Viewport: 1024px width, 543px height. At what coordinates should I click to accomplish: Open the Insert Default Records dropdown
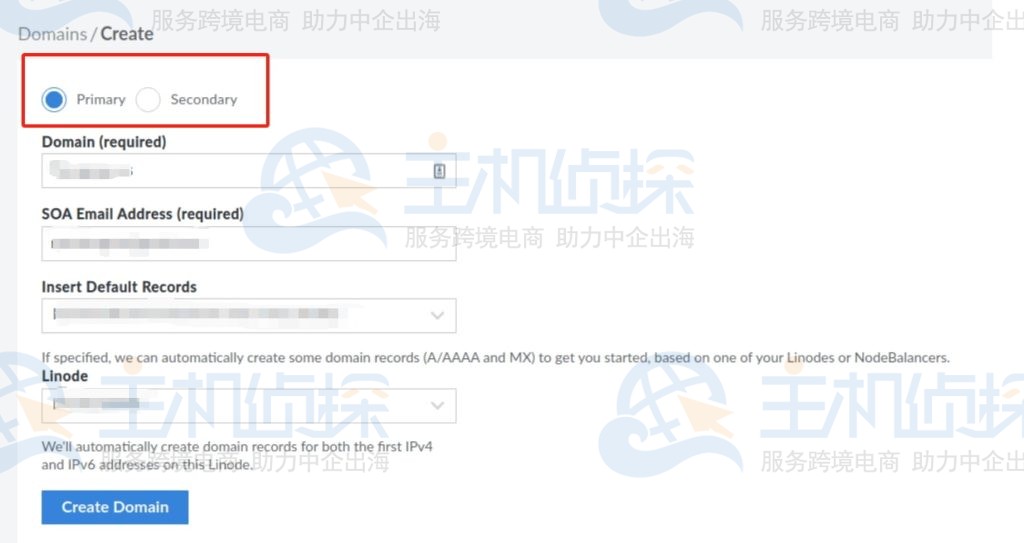click(249, 316)
